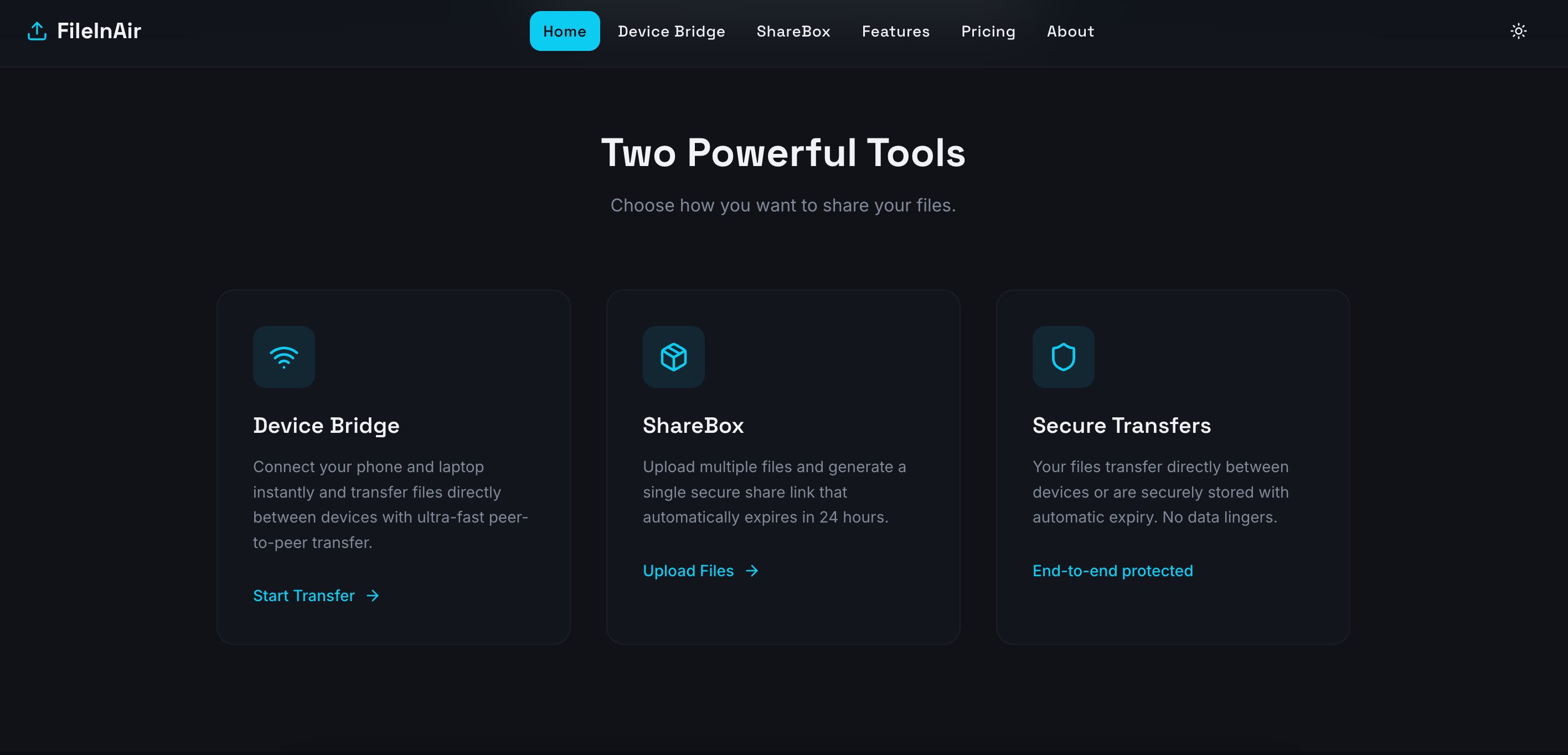Select ShareBox from the navigation bar
The image size is (1568, 755).
click(x=792, y=31)
